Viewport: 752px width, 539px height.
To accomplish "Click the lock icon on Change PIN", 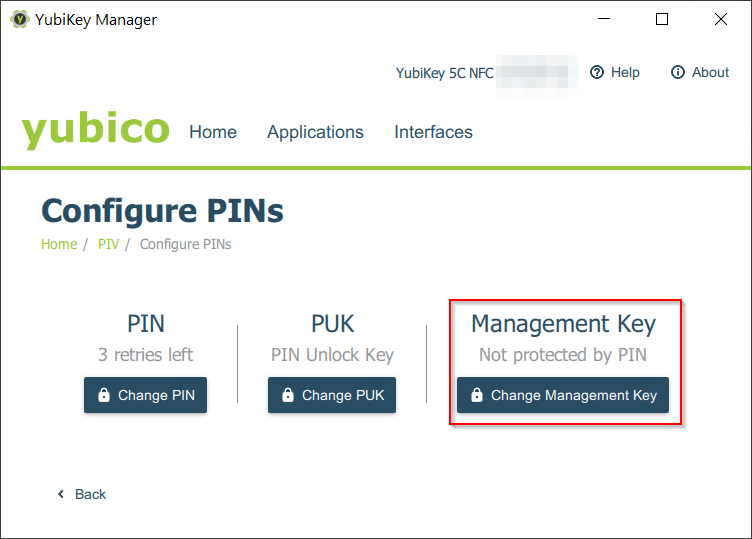I will (x=104, y=395).
